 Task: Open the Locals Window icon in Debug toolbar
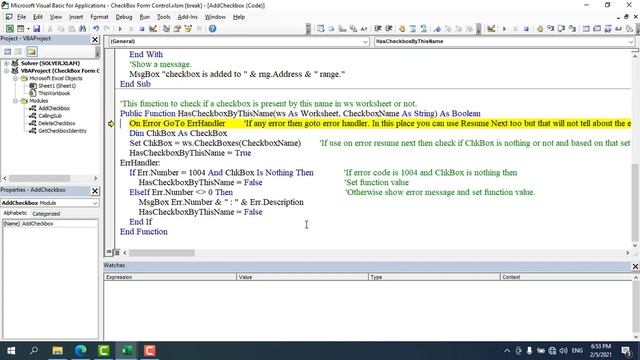tap(586, 29)
